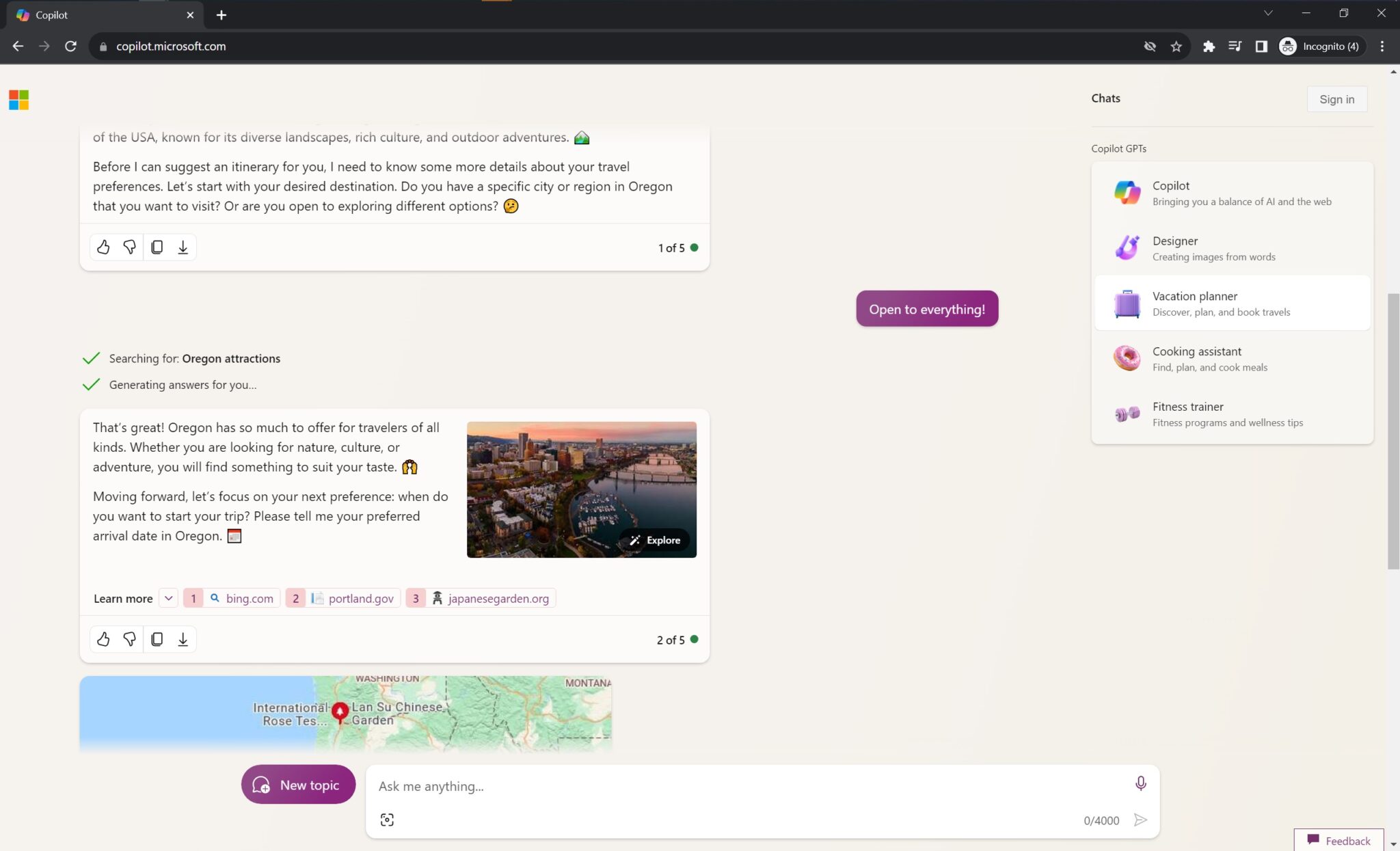Dislike the first Copilot response

129,247
